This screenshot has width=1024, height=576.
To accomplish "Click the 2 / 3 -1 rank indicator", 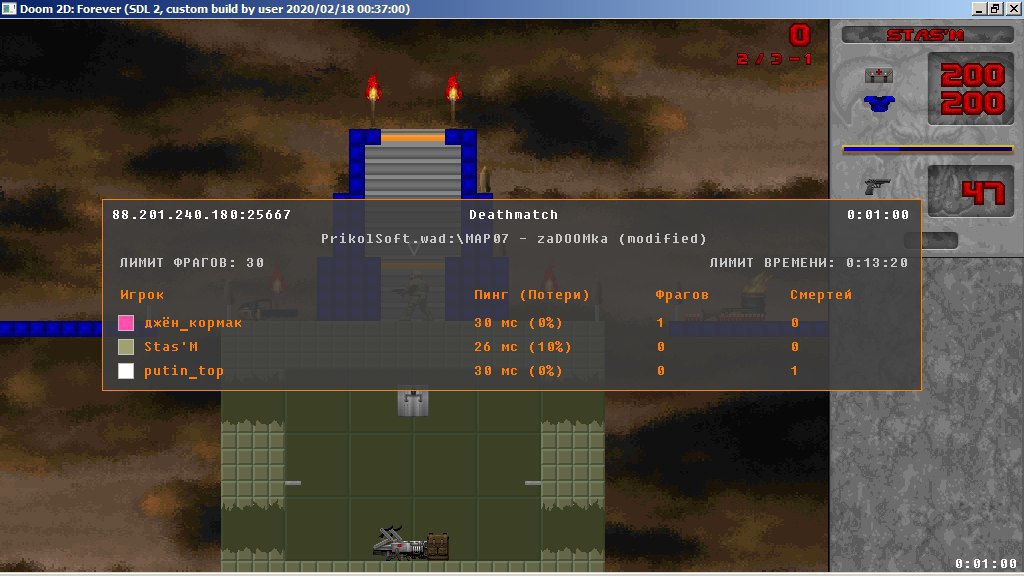I will click(775, 59).
